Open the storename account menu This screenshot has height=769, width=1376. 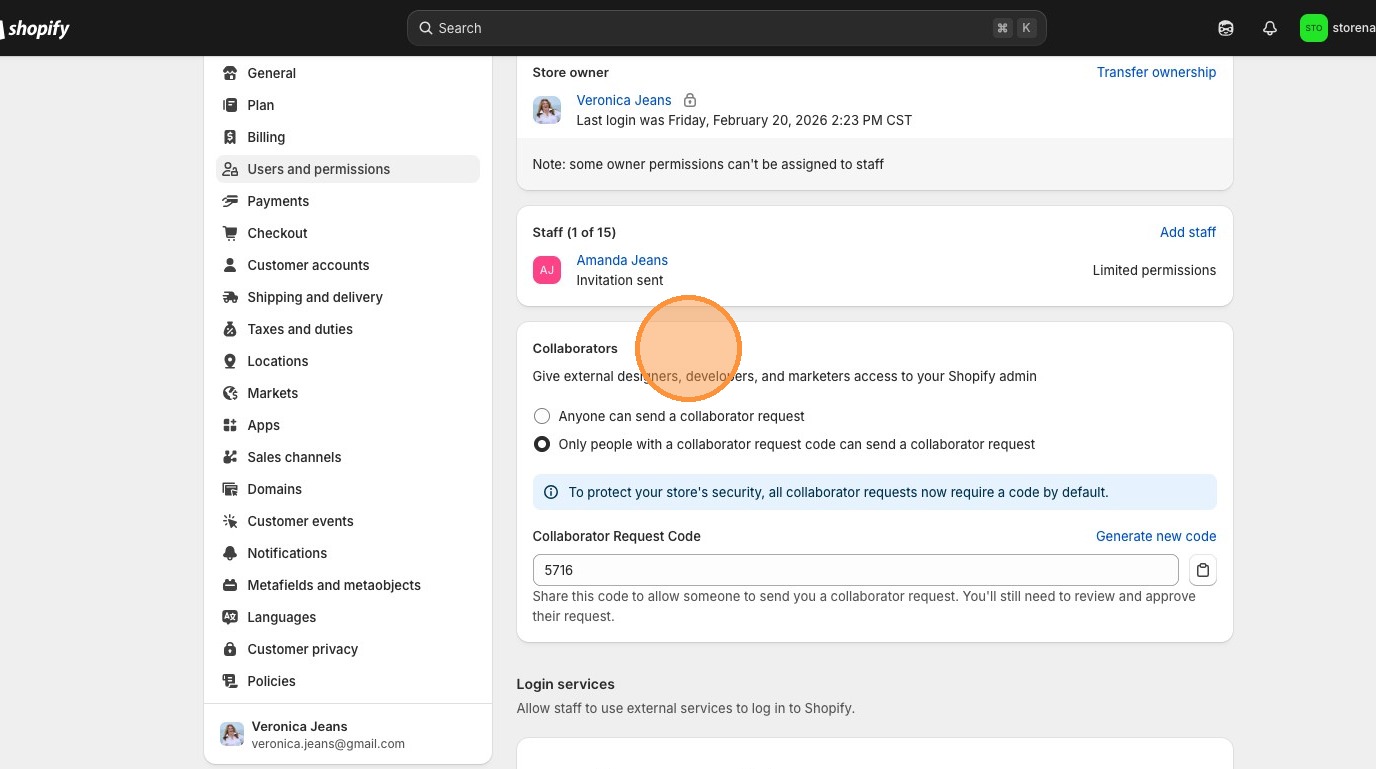pos(1338,28)
